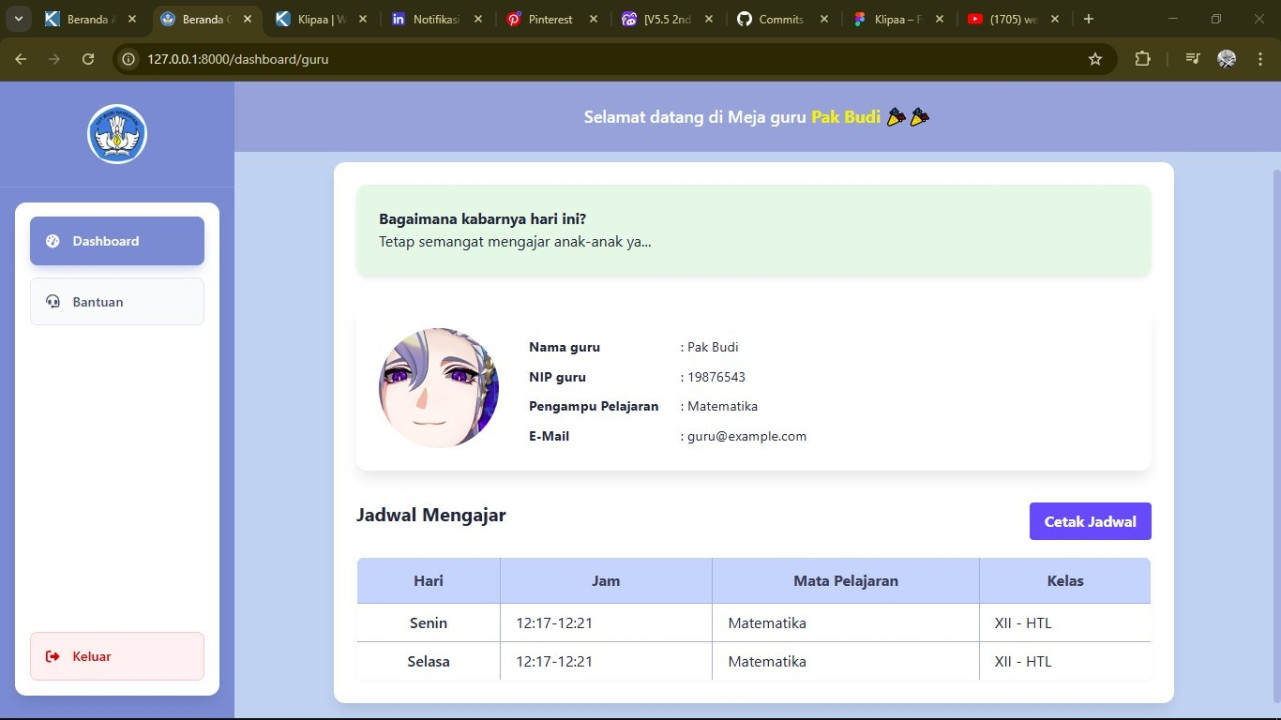Click the Keluar logout button
This screenshot has width=1281, height=720.
(x=117, y=656)
